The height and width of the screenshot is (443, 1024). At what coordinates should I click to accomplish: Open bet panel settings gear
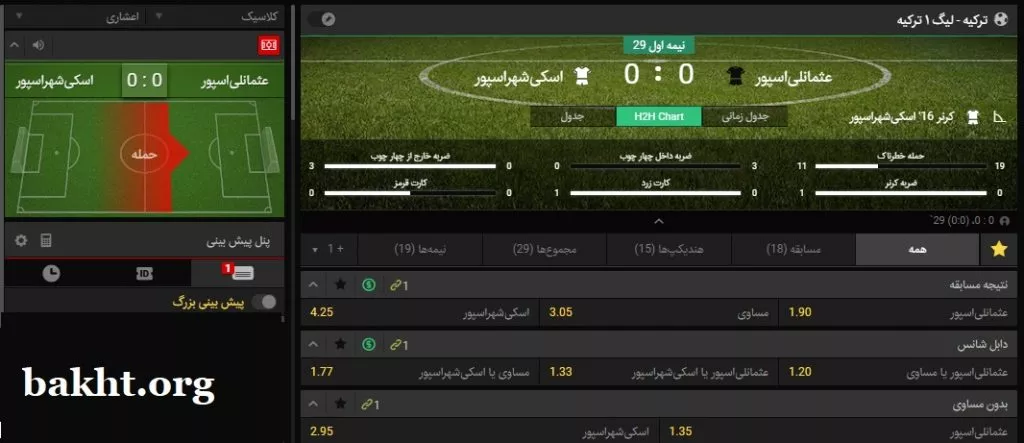click(x=21, y=240)
